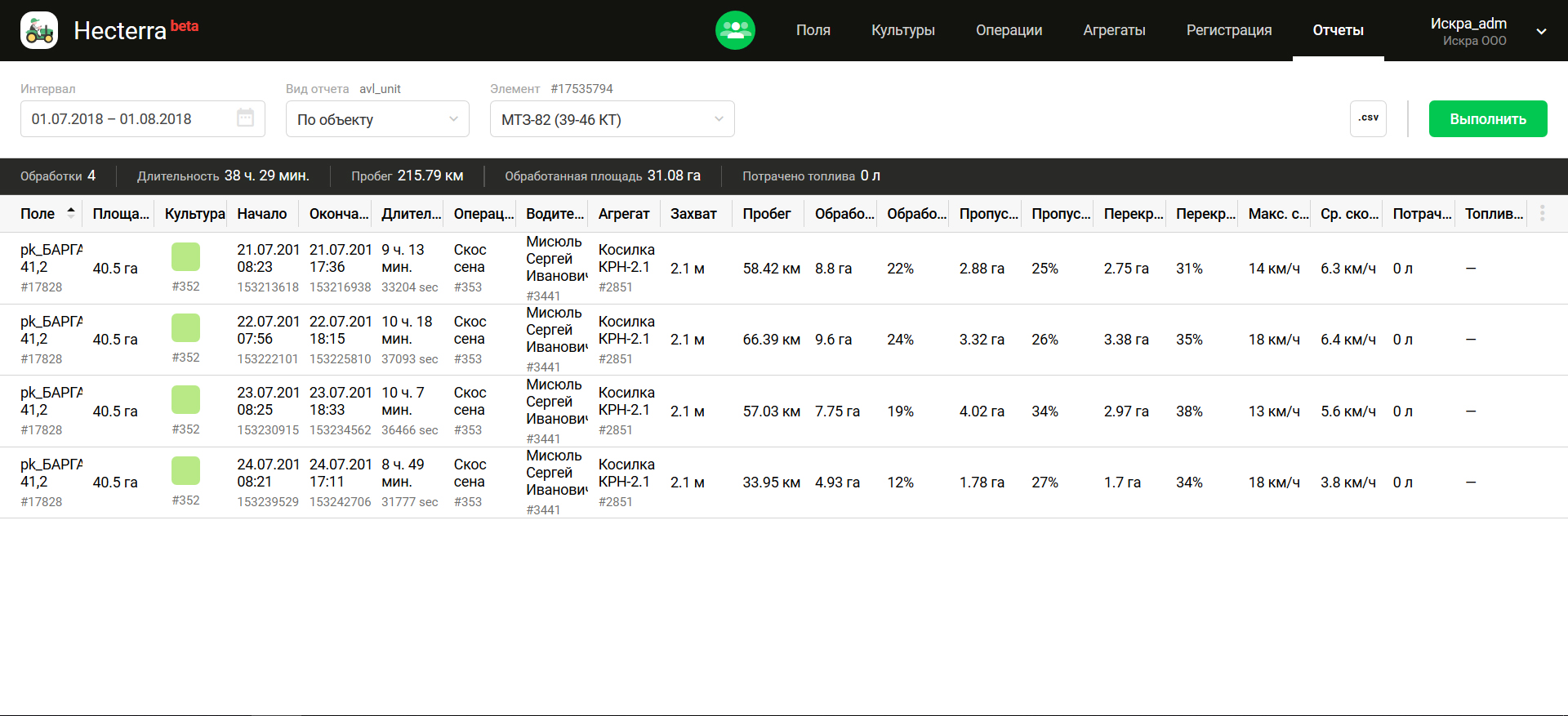
Task: Open the Регистрация section
Action: [1228, 30]
